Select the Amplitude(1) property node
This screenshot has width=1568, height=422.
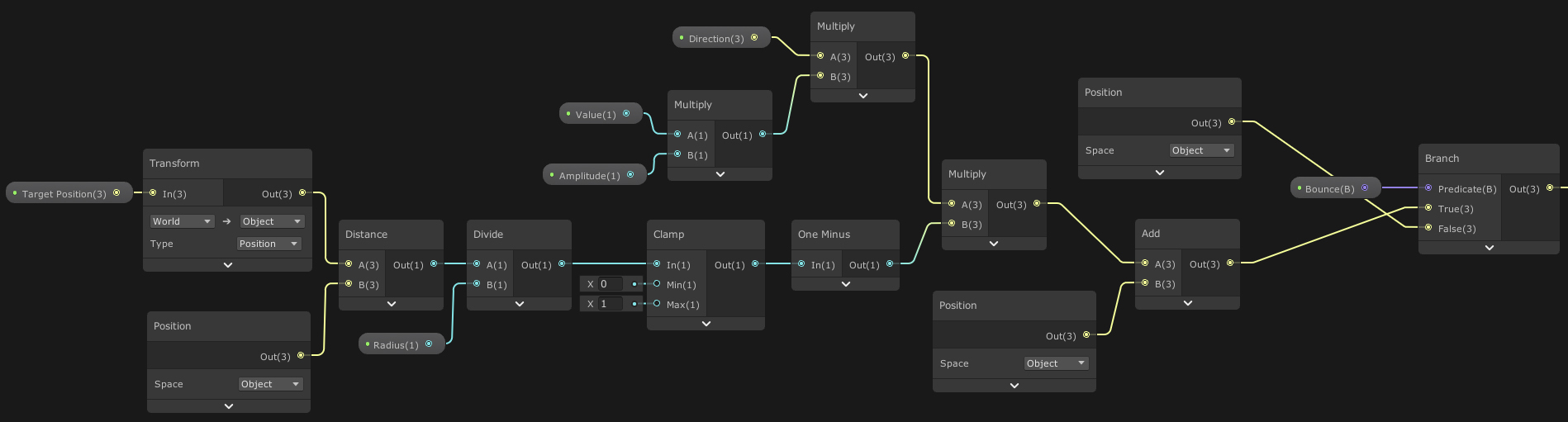(595, 175)
